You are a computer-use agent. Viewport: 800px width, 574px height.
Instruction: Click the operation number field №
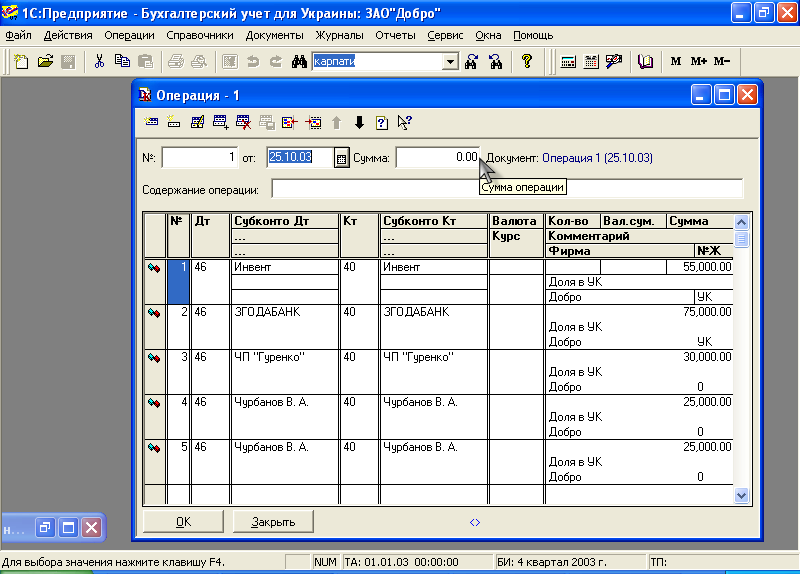pos(199,158)
